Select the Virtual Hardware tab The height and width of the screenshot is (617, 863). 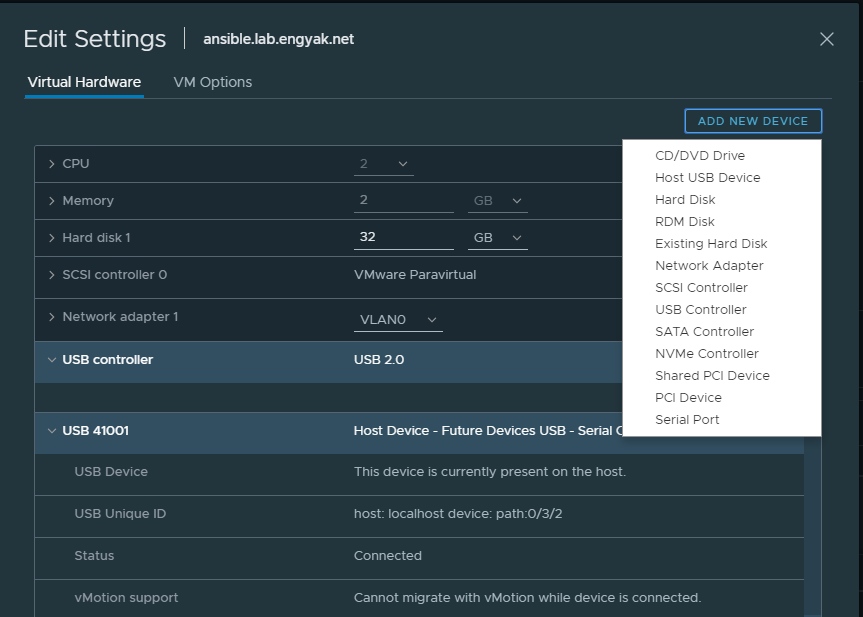click(x=84, y=82)
